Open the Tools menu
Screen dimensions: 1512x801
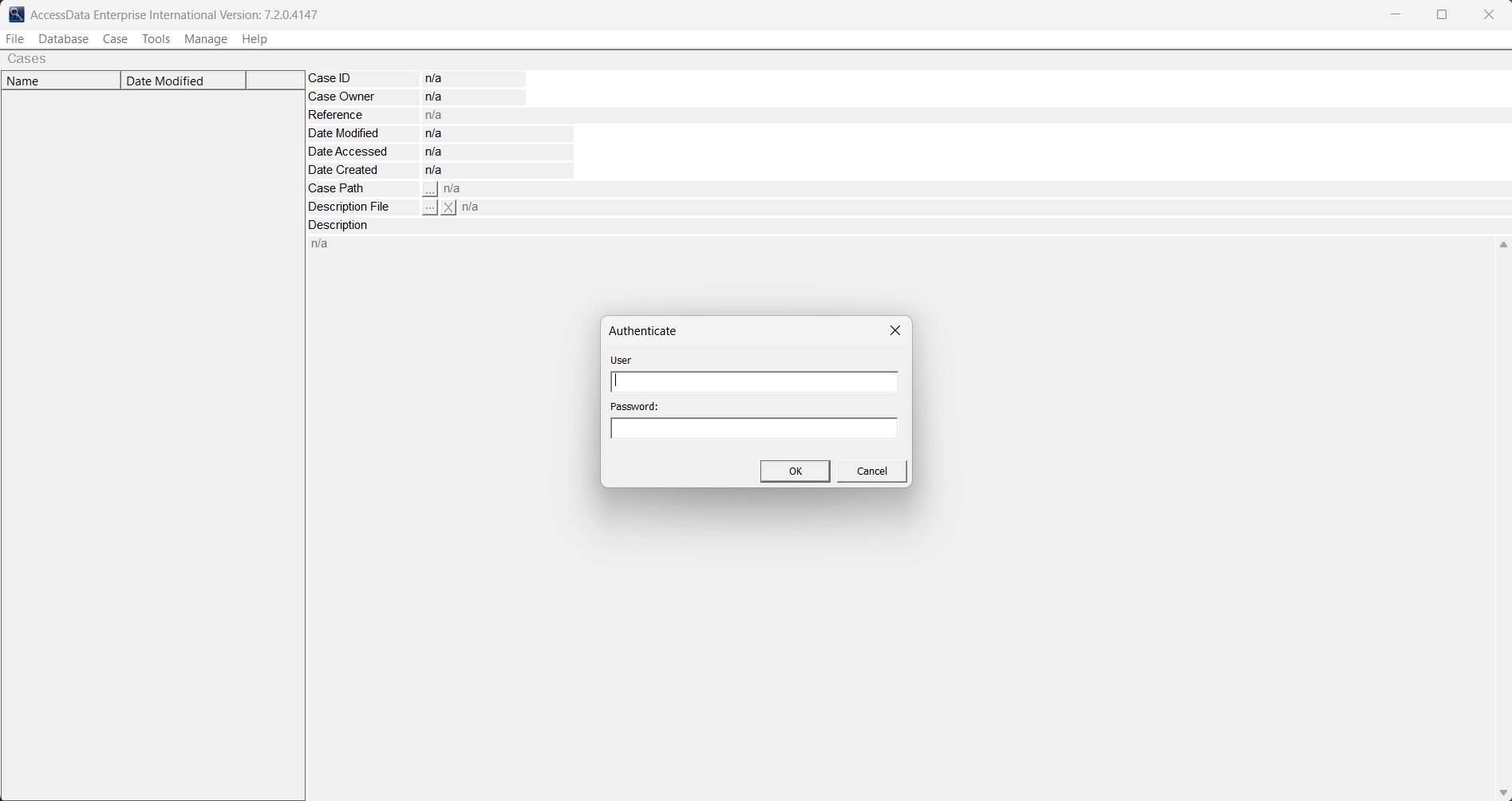tap(156, 39)
